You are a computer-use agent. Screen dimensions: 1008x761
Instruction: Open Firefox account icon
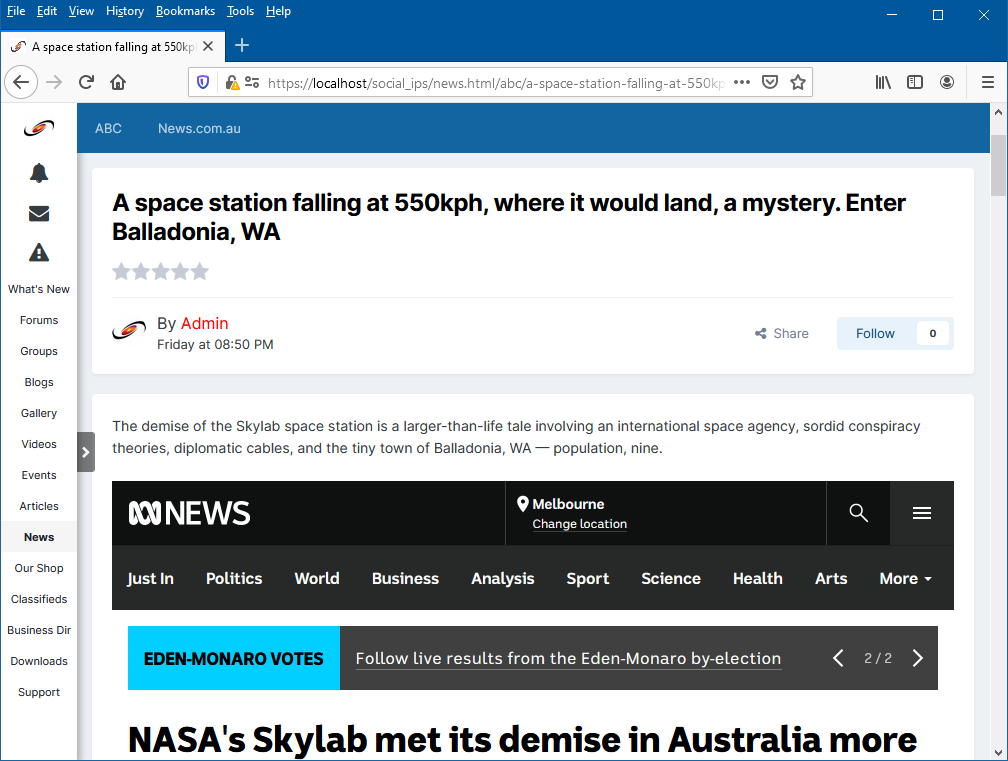947,82
